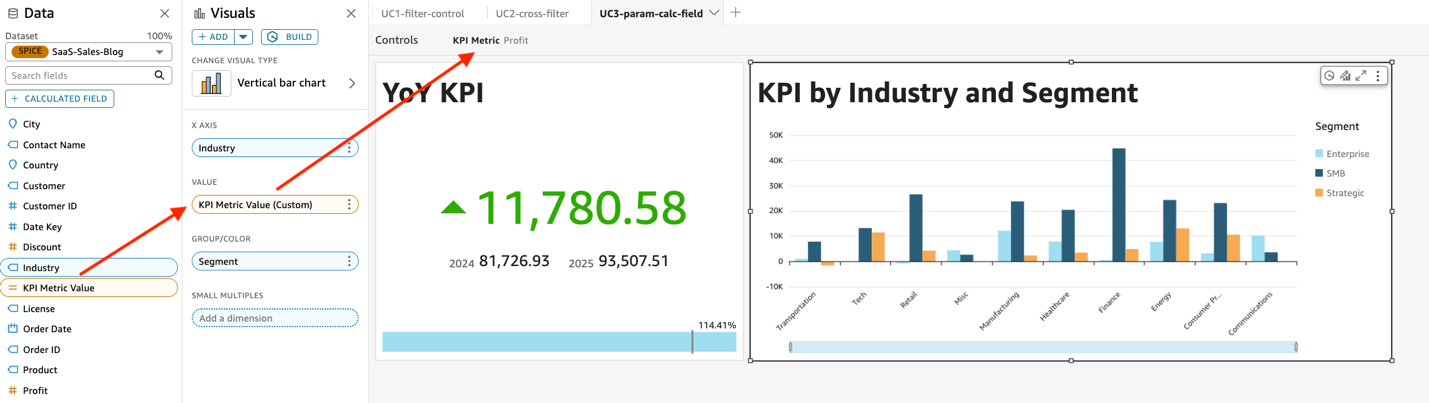Click the Enterprise legend swatch

point(1319,154)
